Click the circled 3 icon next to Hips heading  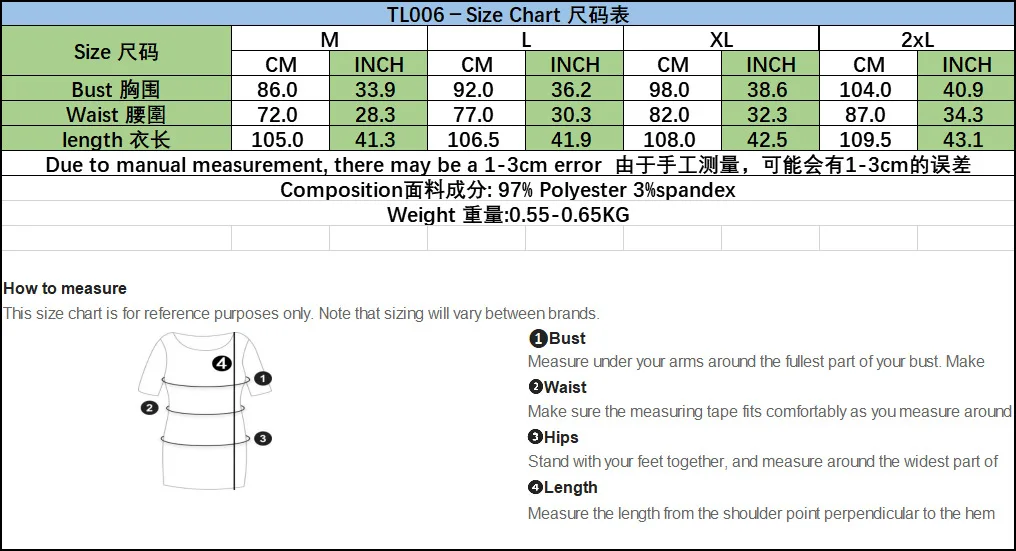click(535, 437)
